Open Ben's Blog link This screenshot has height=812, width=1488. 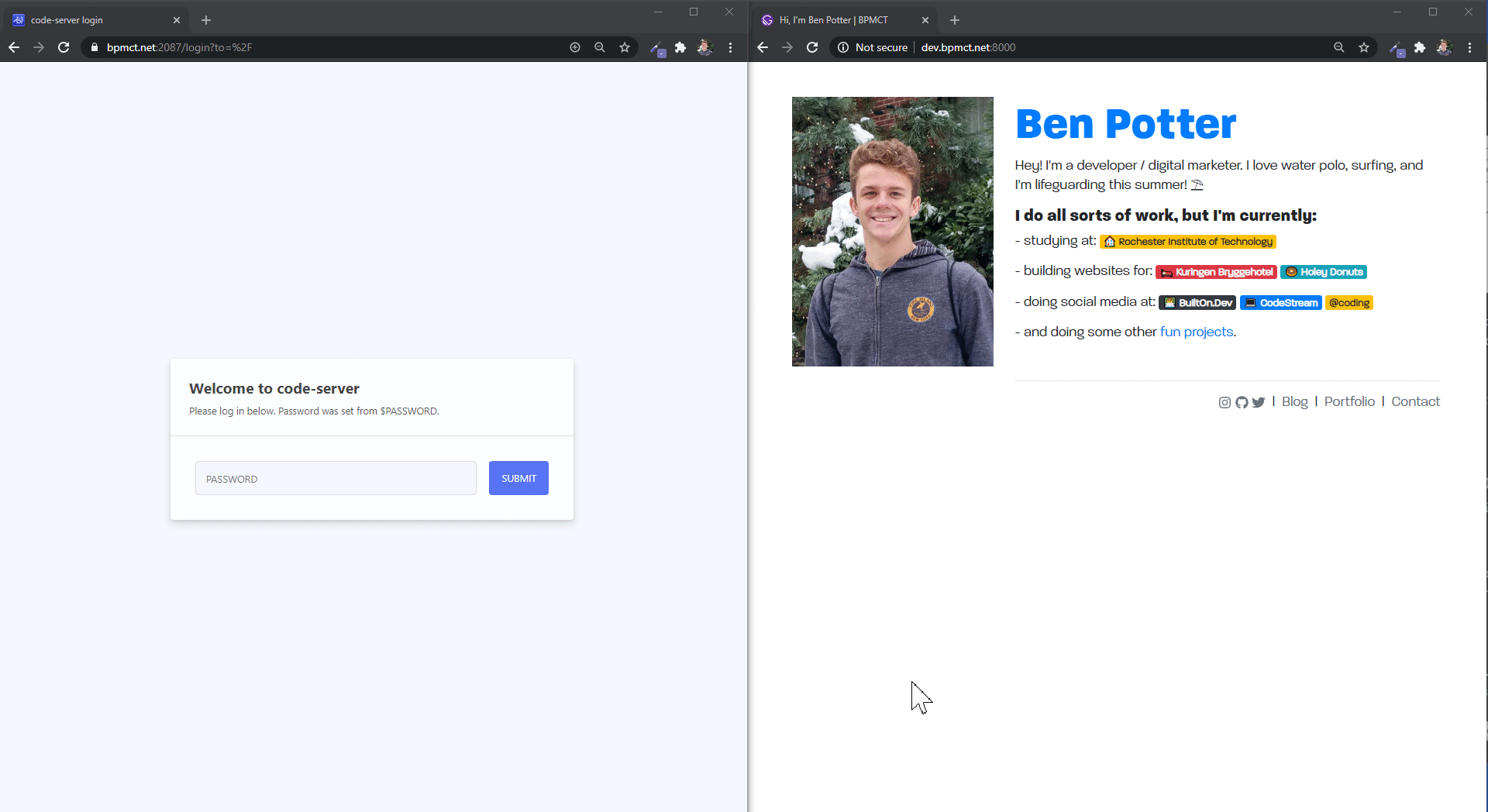(1293, 401)
